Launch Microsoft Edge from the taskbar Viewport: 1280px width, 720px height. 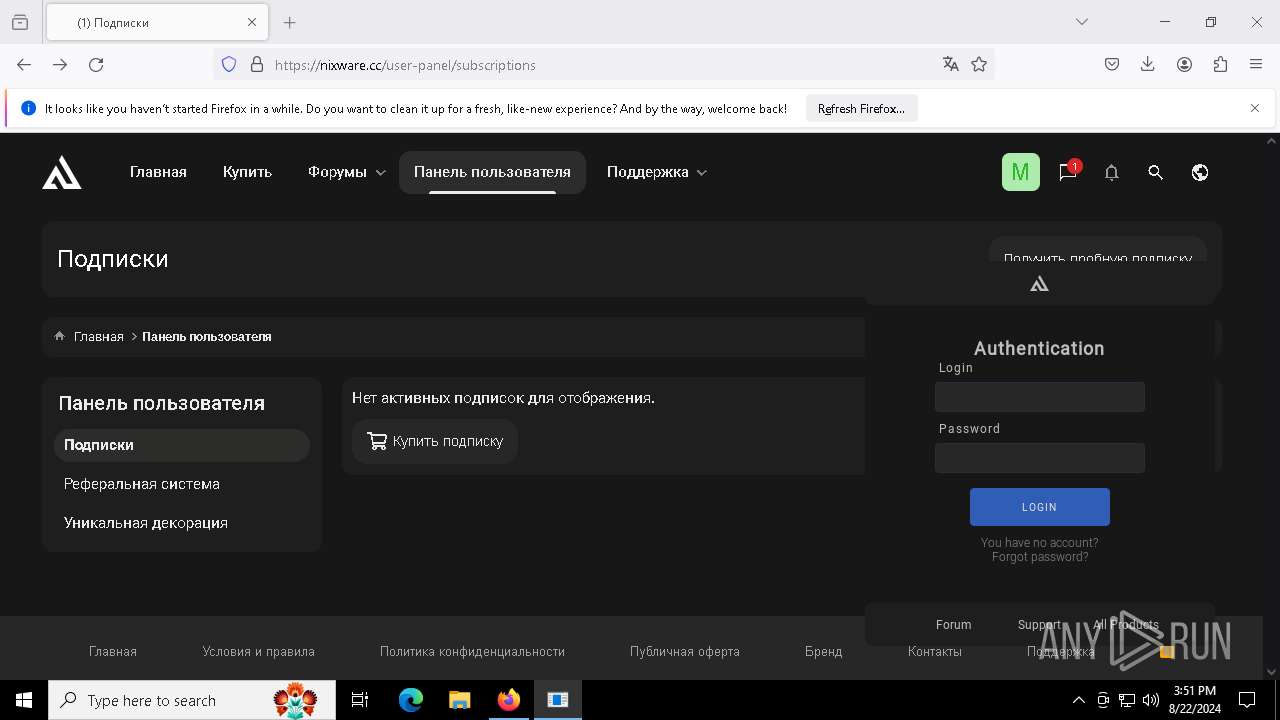[411, 700]
